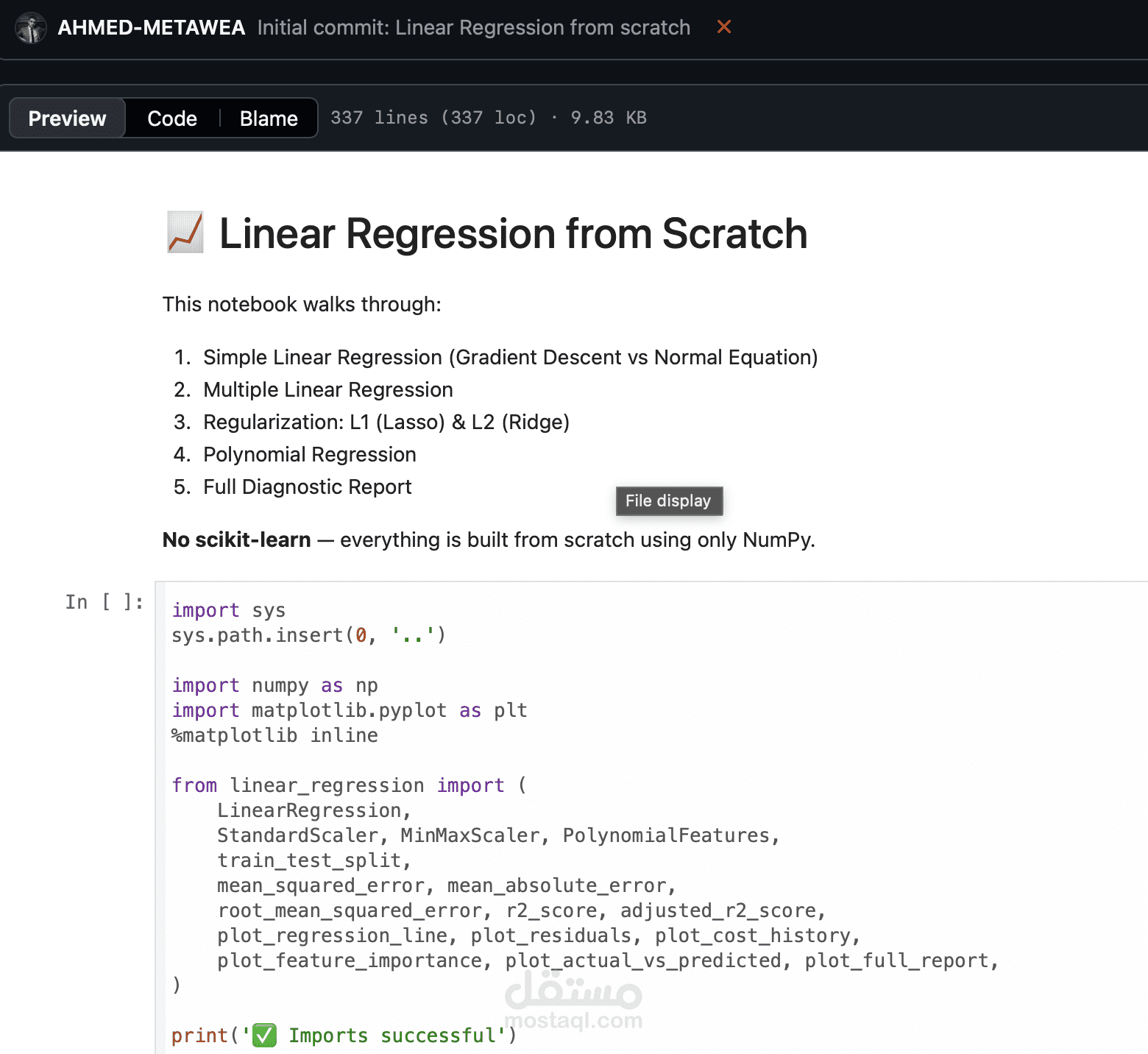Click the red failed status X icon
Image resolution: width=1148 pixels, height=1054 pixels.
click(x=724, y=27)
